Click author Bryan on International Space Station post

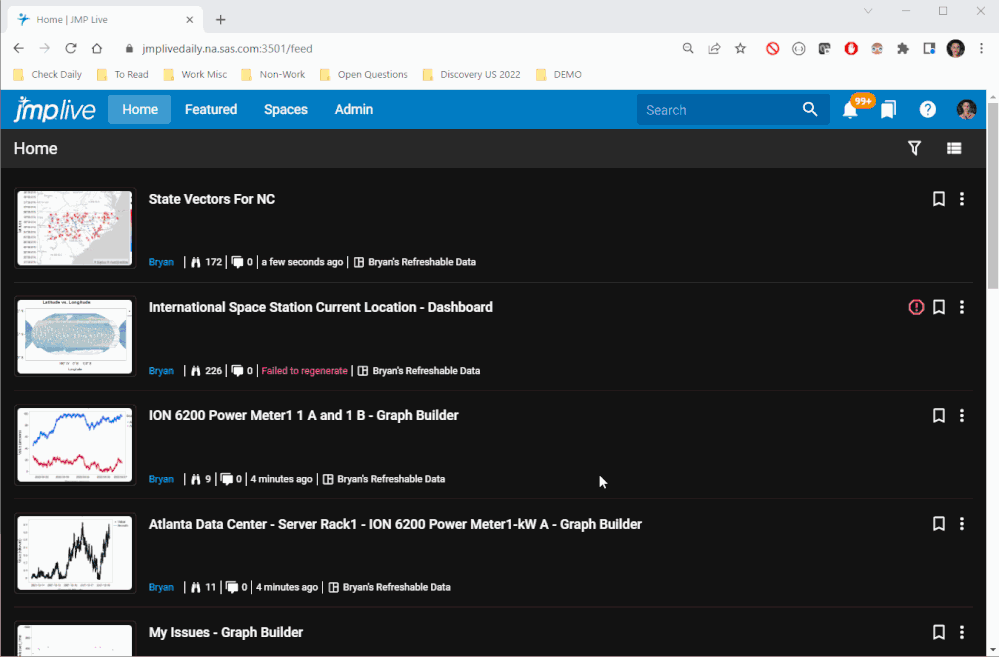coord(161,370)
